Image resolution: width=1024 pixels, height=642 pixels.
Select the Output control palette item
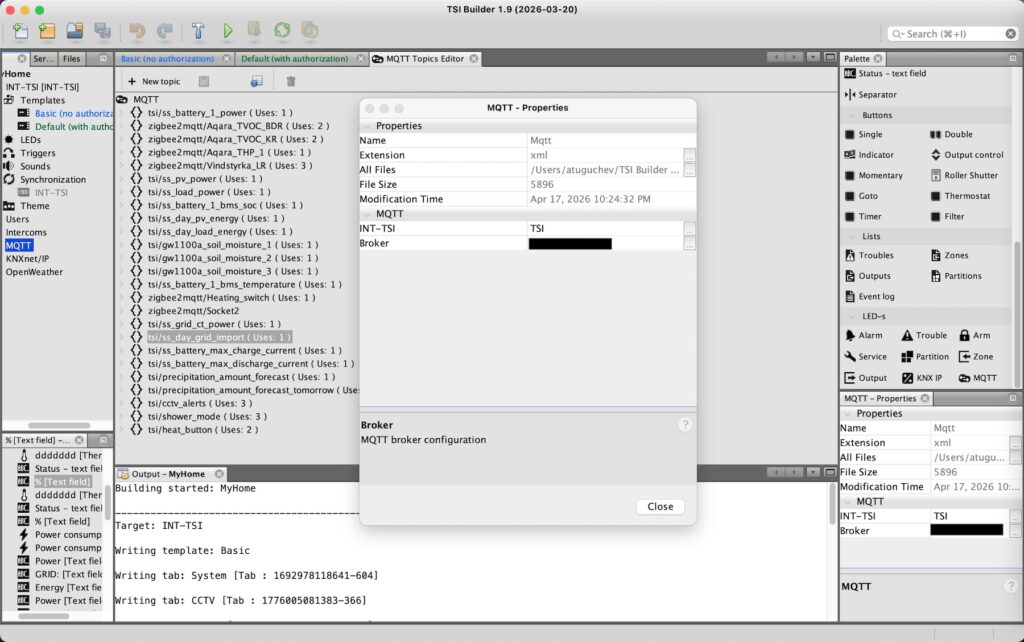pos(965,155)
